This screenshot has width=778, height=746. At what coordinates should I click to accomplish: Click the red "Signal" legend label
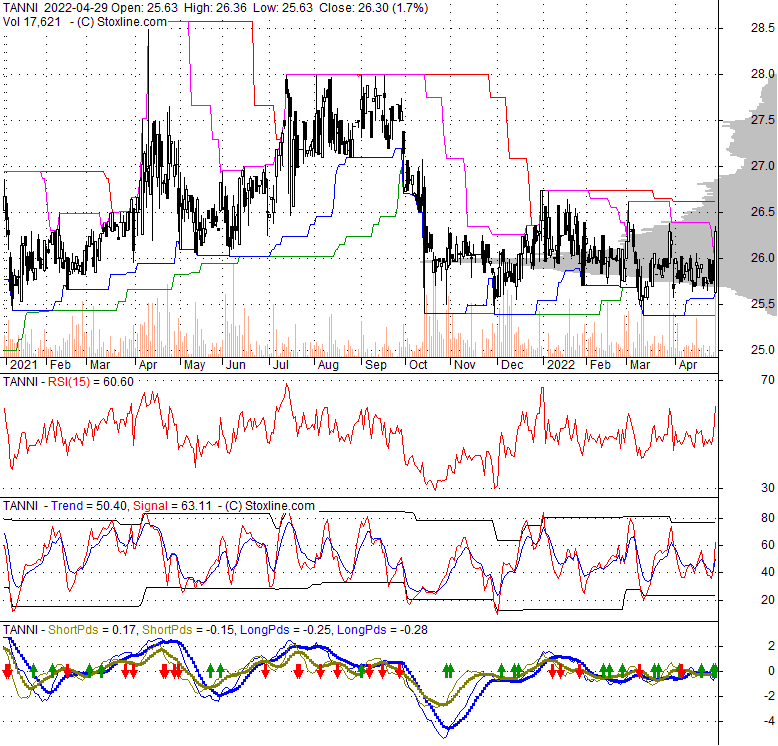pyautogui.click(x=150, y=506)
